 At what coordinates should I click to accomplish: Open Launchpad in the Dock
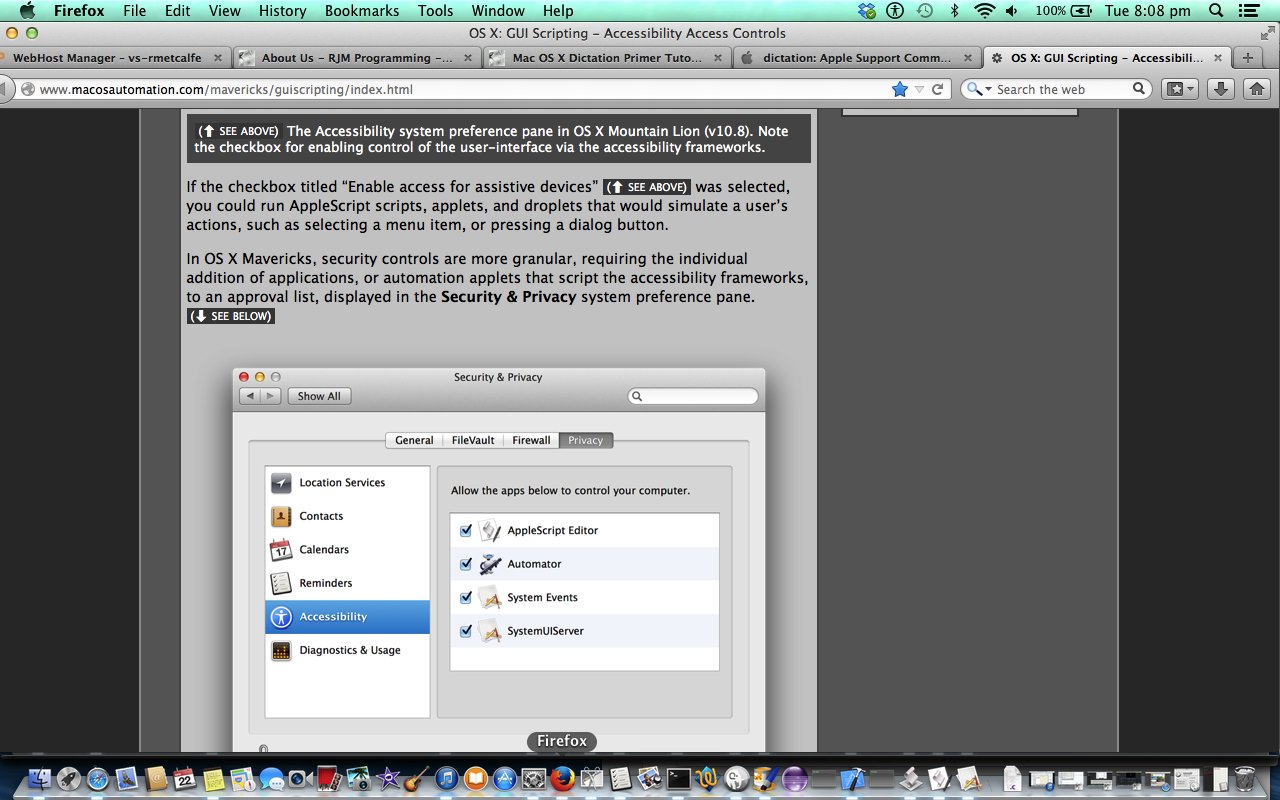(68, 779)
